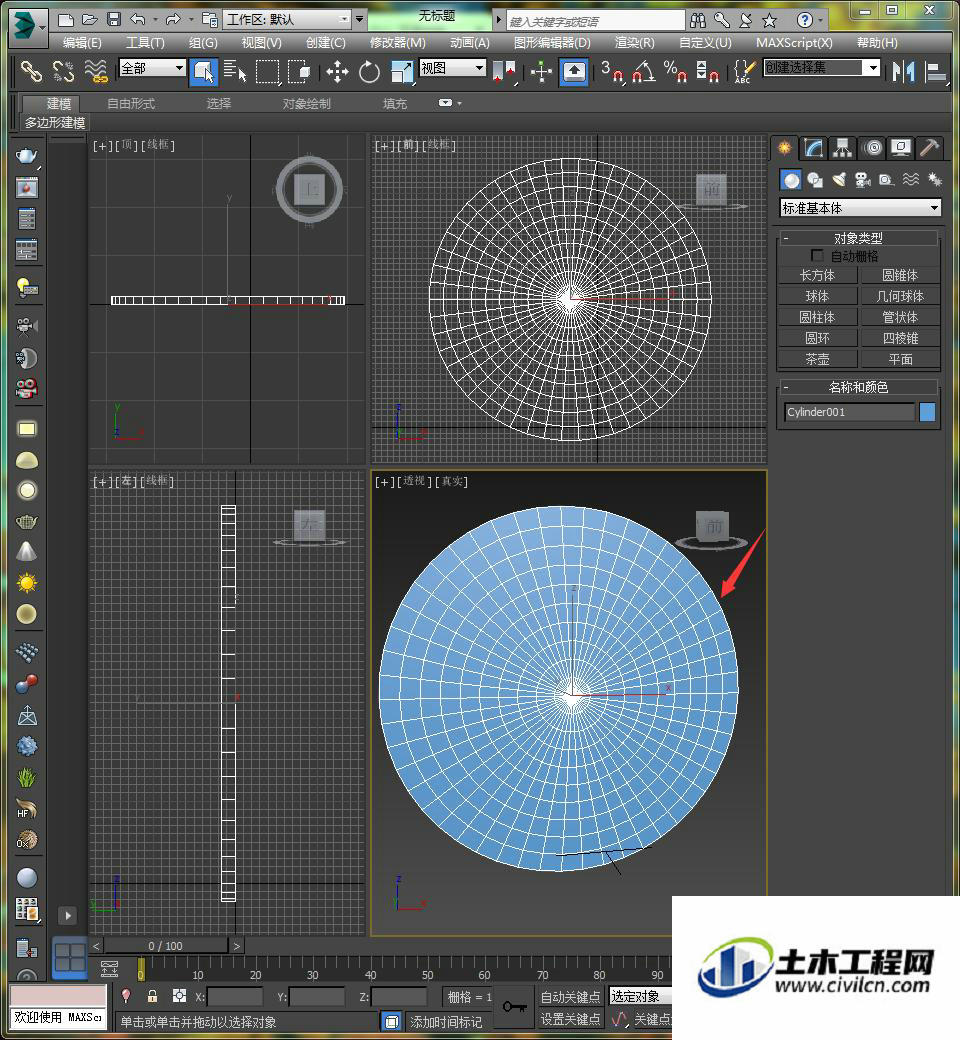Select the Lights category icon
This screenshot has width=960, height=1040.
tap(839, 180)
